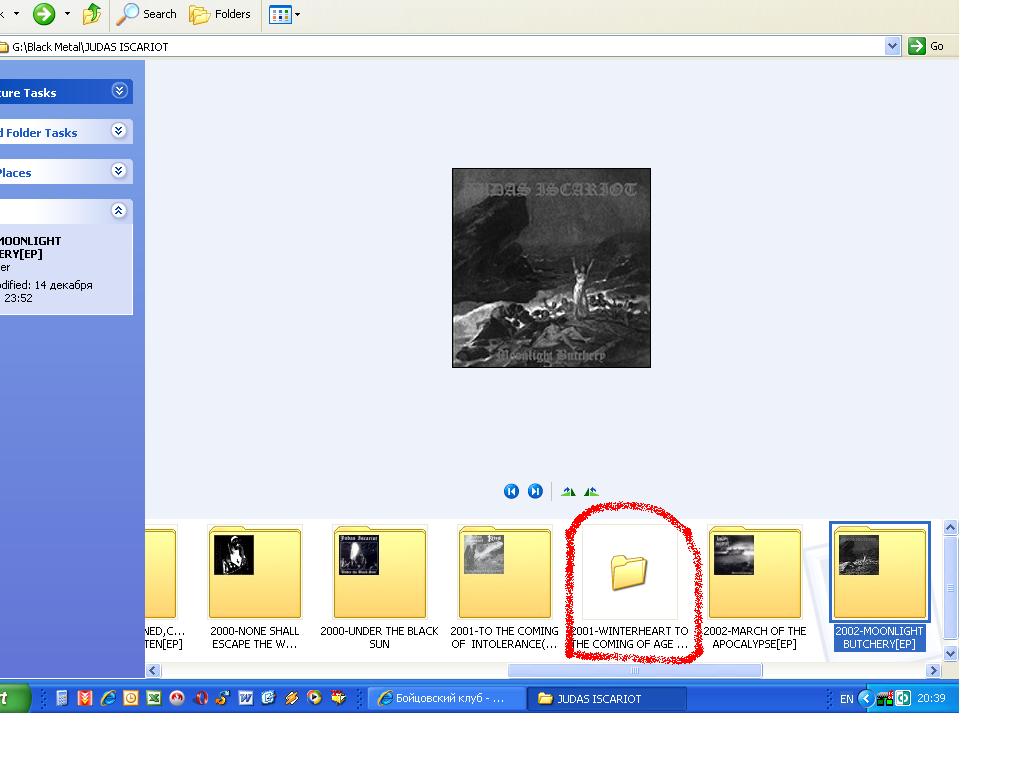1024x768 pixels.
Task: Open the blue globe quick launch icon
Action: [268, 698]
